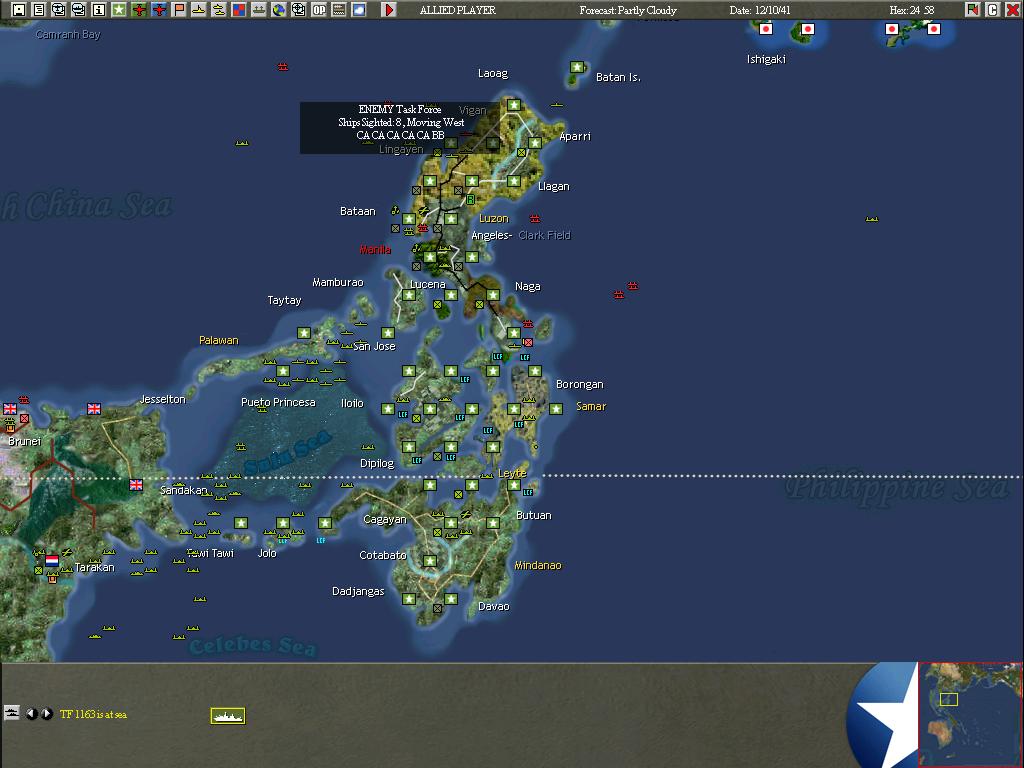Click the Forecast: Partly Cloudy text
The width and height of the screenshot is (1024, 768).
[628, 10]
